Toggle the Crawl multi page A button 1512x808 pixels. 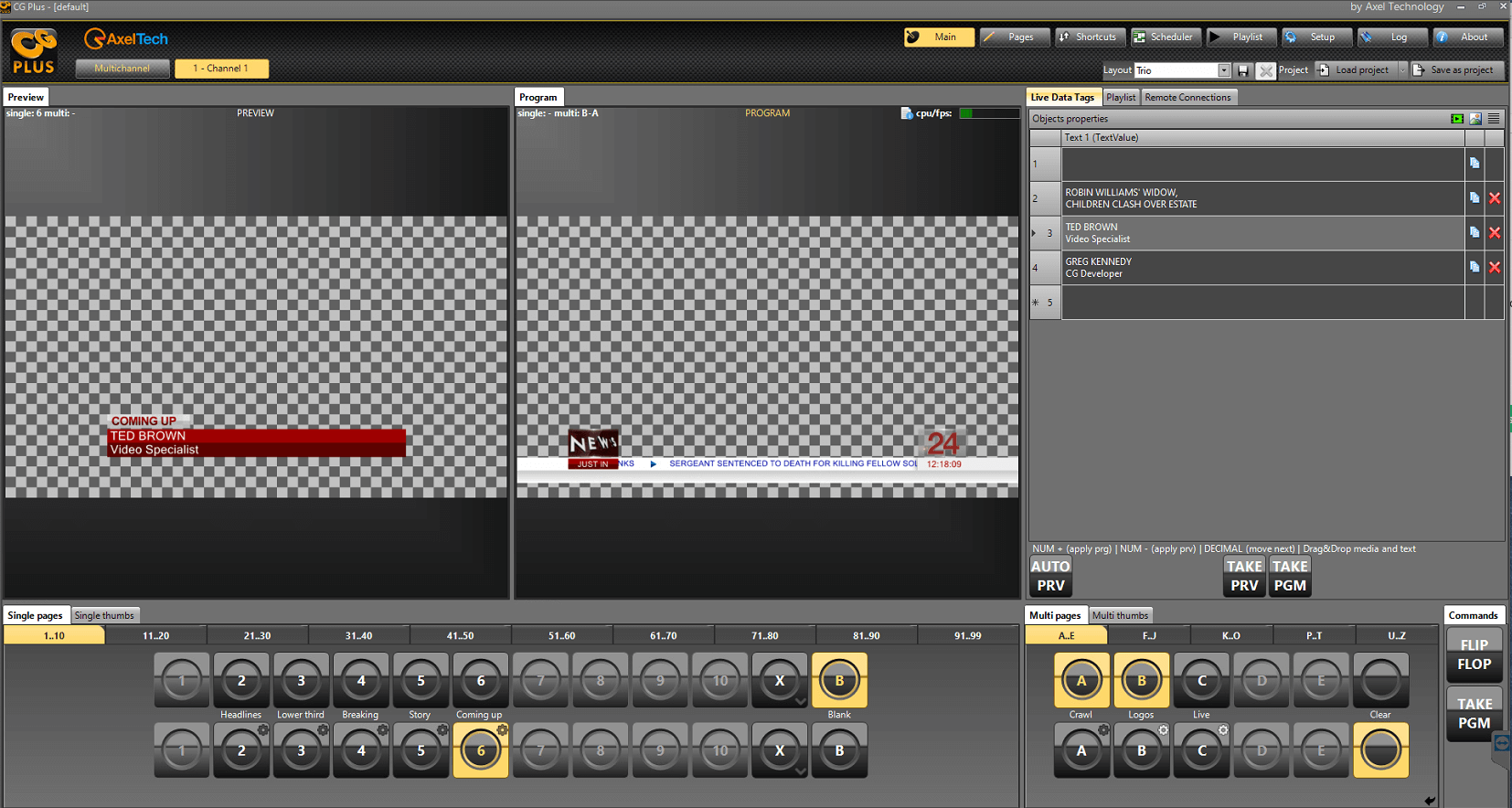(x=1081, y=680)
